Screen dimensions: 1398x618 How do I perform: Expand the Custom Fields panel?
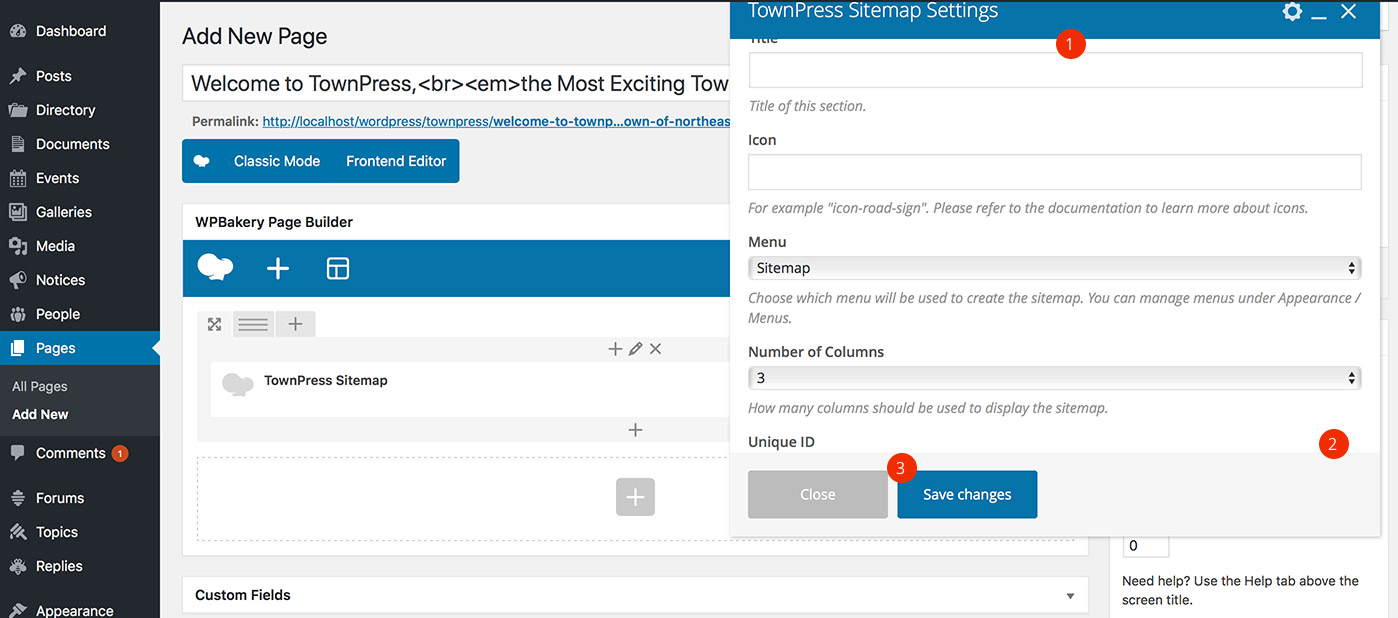coord(1070,595)
